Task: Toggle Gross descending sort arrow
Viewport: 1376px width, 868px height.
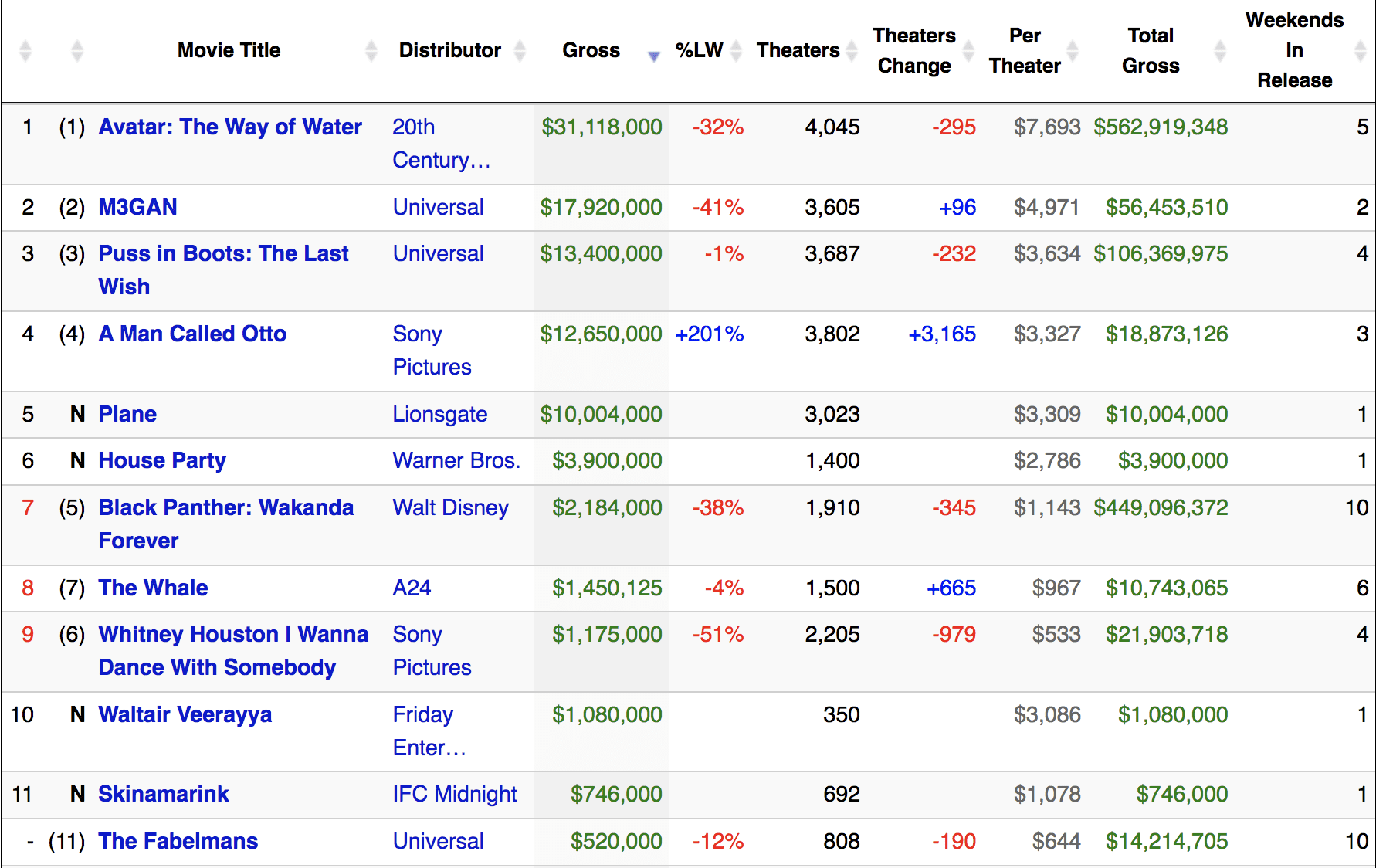Action: tap(654, 56)
